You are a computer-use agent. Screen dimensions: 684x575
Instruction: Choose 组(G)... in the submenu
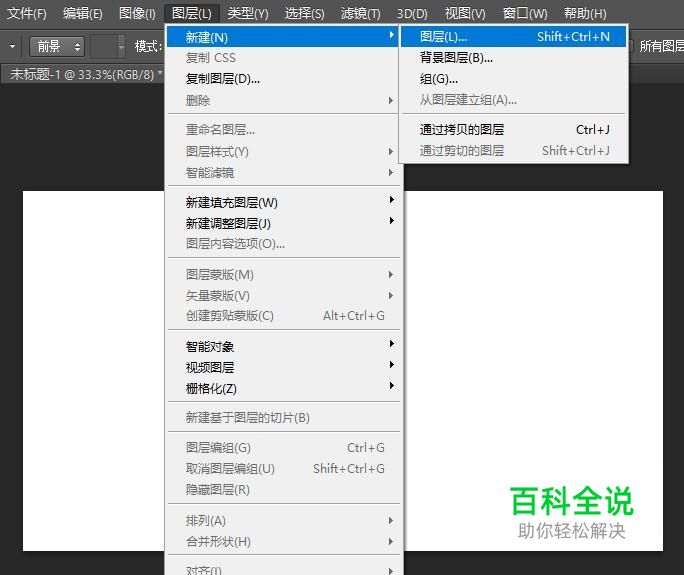(514, 79)
